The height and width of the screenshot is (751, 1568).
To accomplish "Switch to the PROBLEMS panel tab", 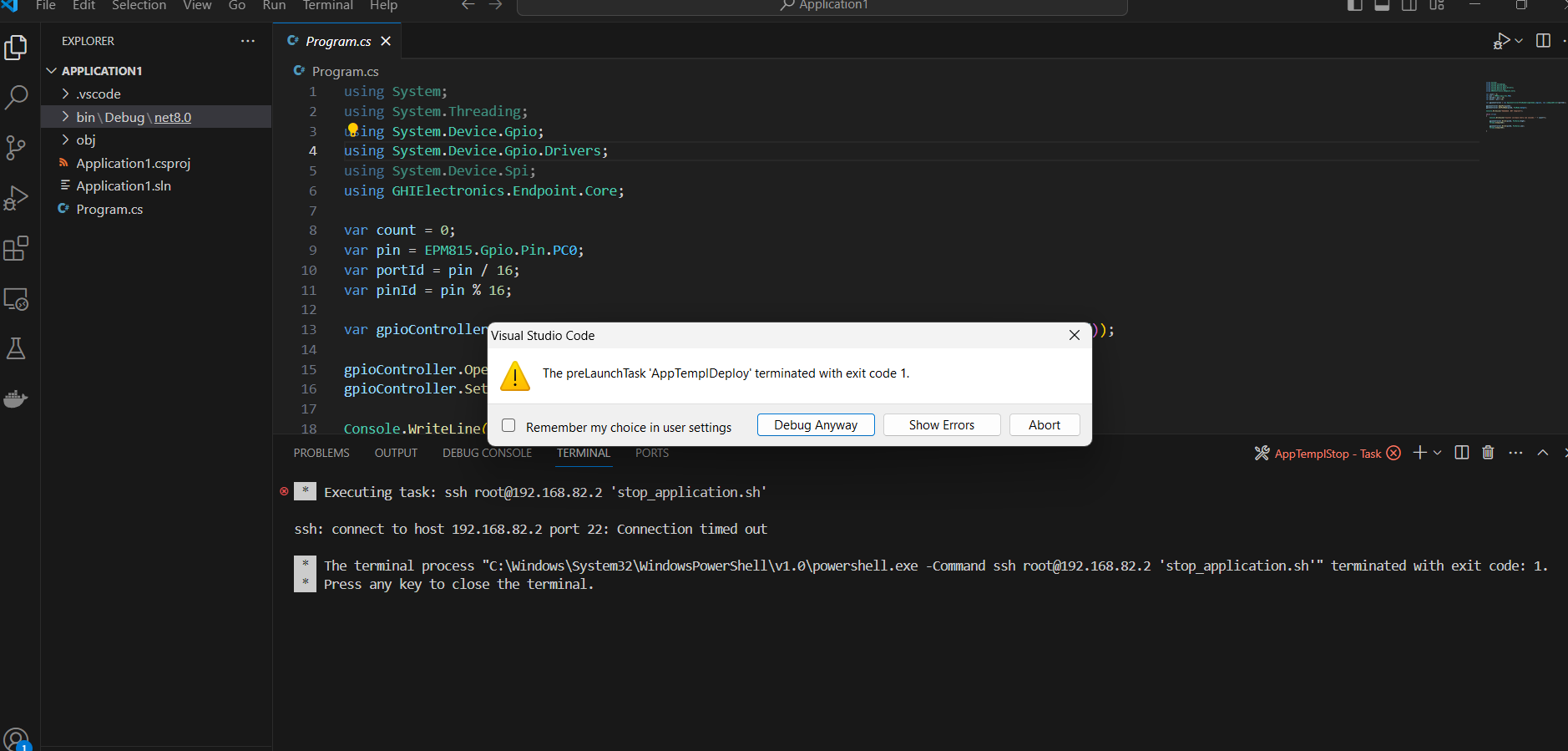I will click(x=321, y=453).
